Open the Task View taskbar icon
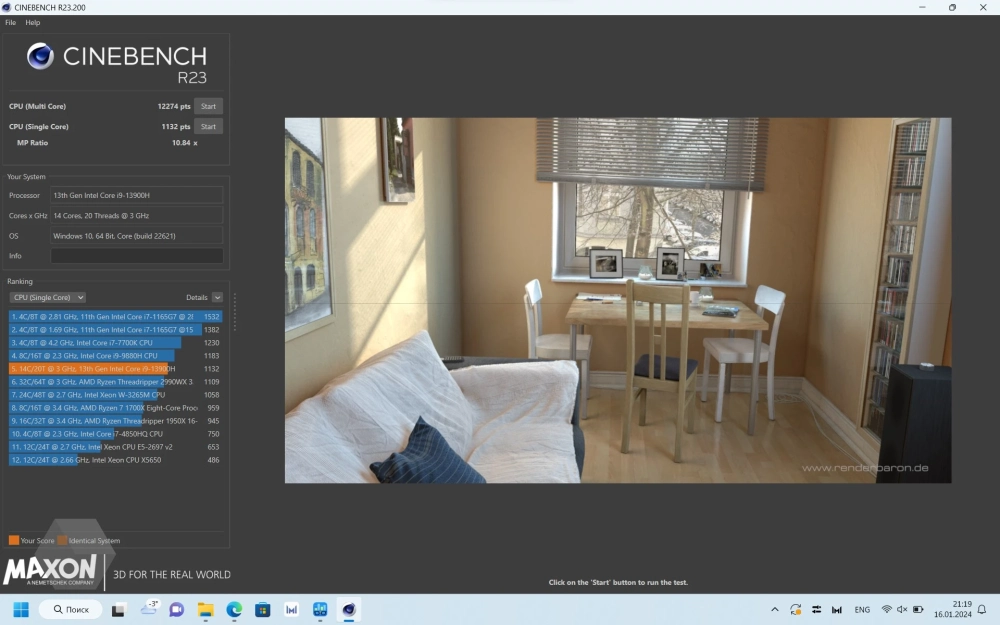The height and width of the screenshot is (625, 1000). click(x=118, y=609)
